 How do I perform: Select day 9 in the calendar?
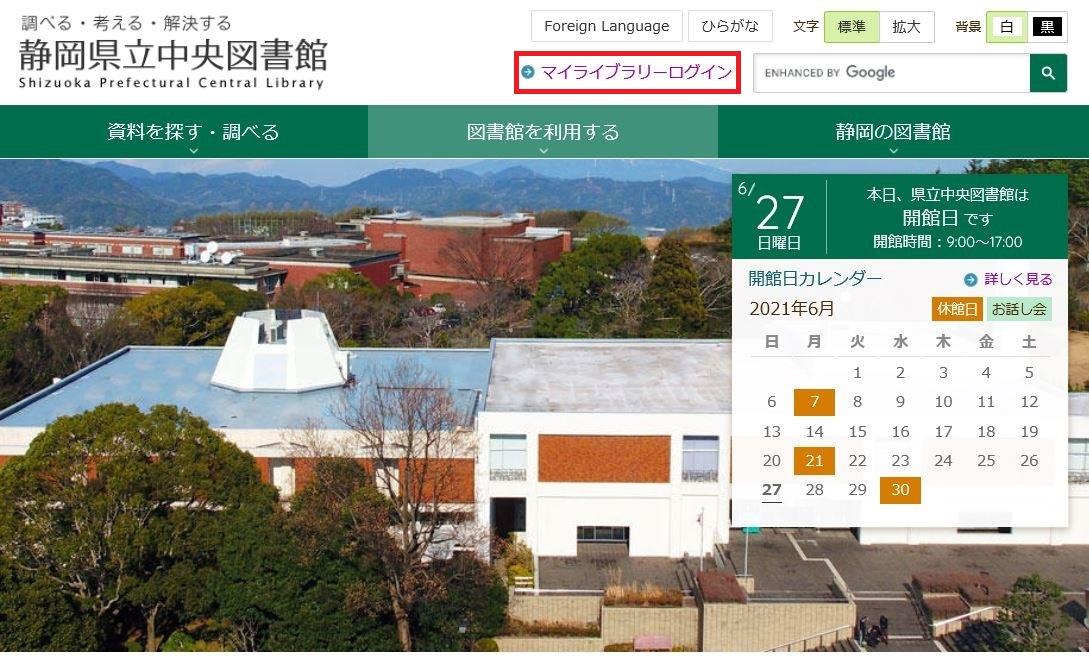coord(900,401)
